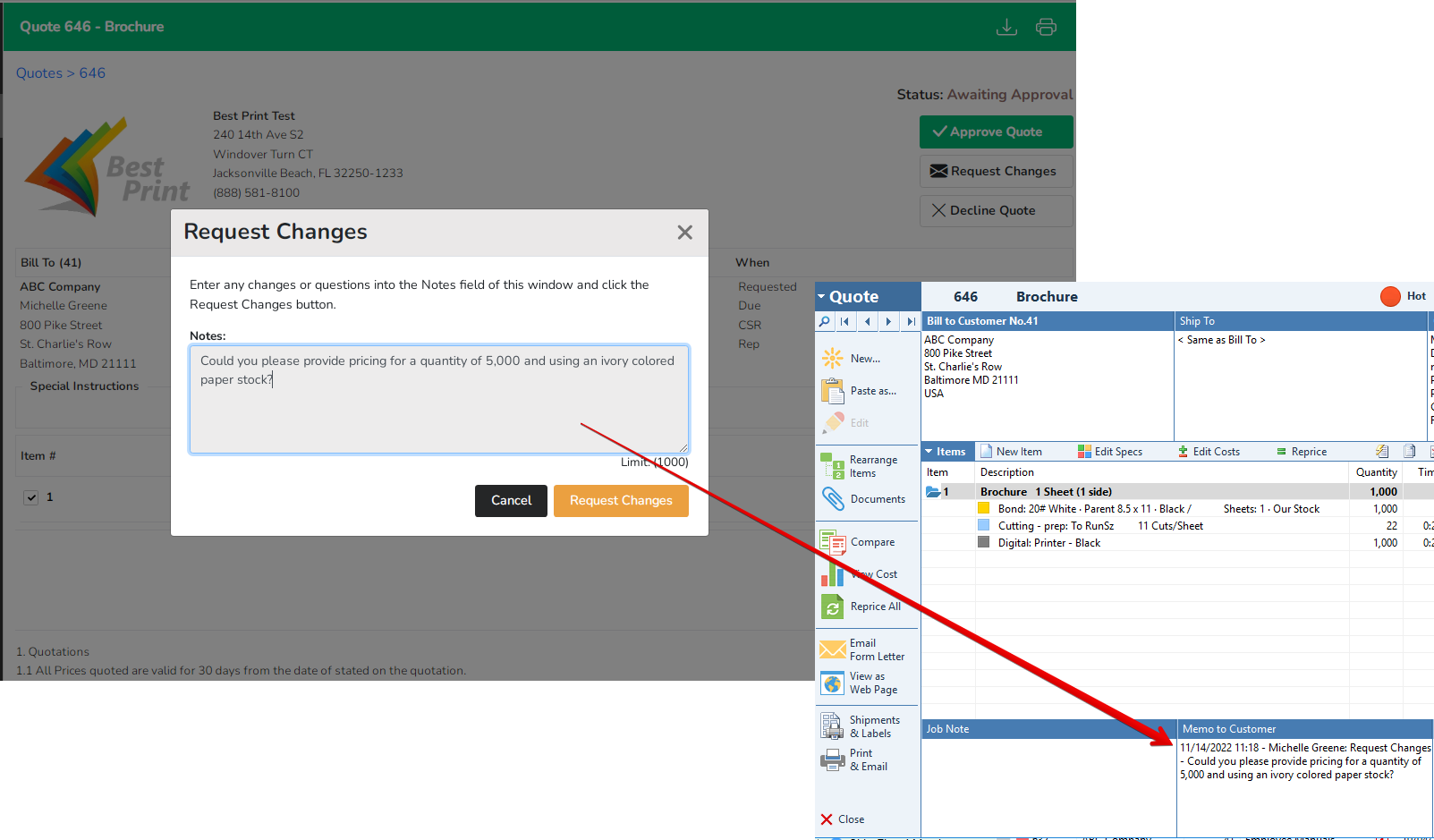The height and width of the screenshot is (840, 1434).
Task: Select the Brochure 1 Sheet item row
Action: click(x=1176, y=492)
